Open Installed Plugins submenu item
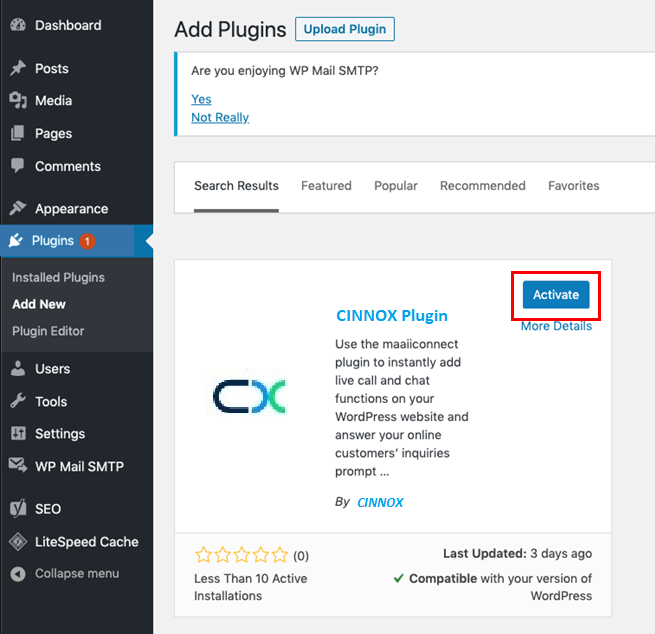This screenshot has height=634, width=655. click(58, 277)
